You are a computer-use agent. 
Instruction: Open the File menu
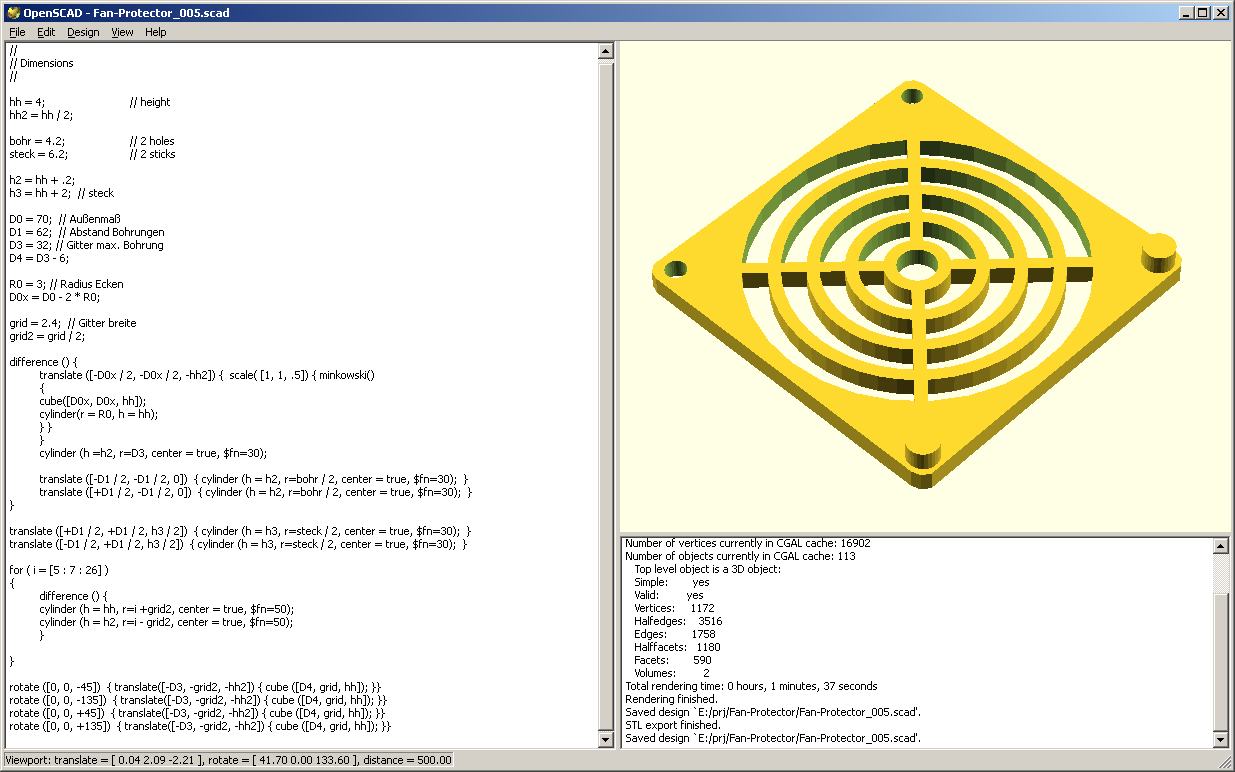(x=17, y=32)
